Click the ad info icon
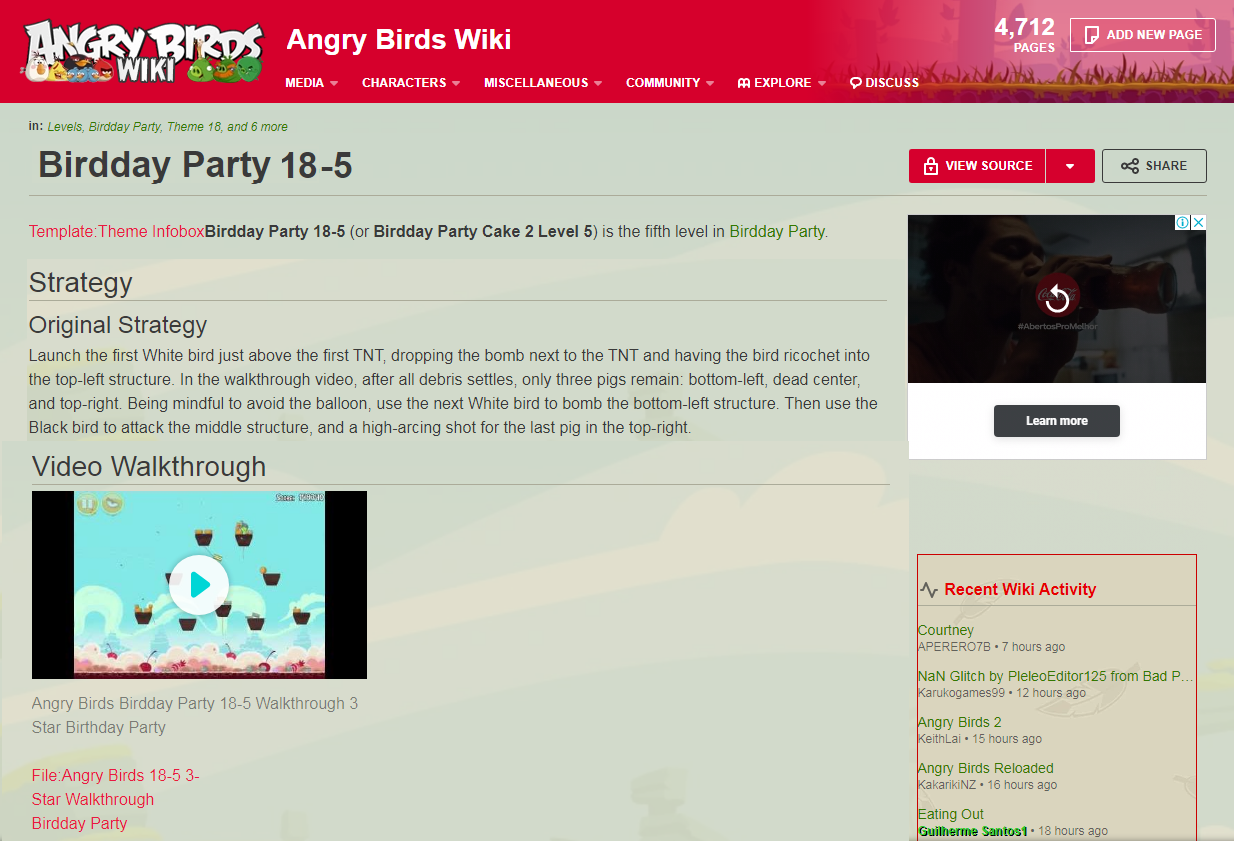The image size is (1234, 841). (x=1182, y=223)
